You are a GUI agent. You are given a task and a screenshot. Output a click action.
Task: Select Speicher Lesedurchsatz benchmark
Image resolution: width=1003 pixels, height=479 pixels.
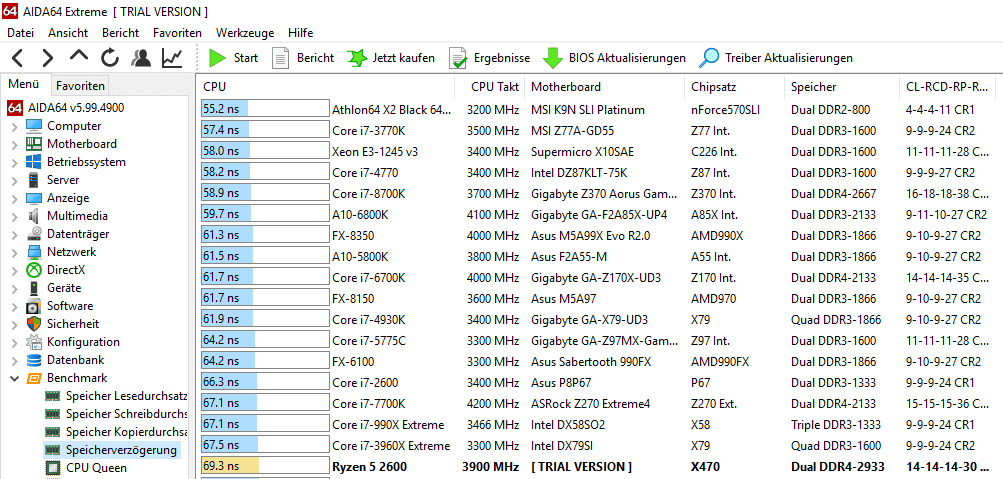116,396
